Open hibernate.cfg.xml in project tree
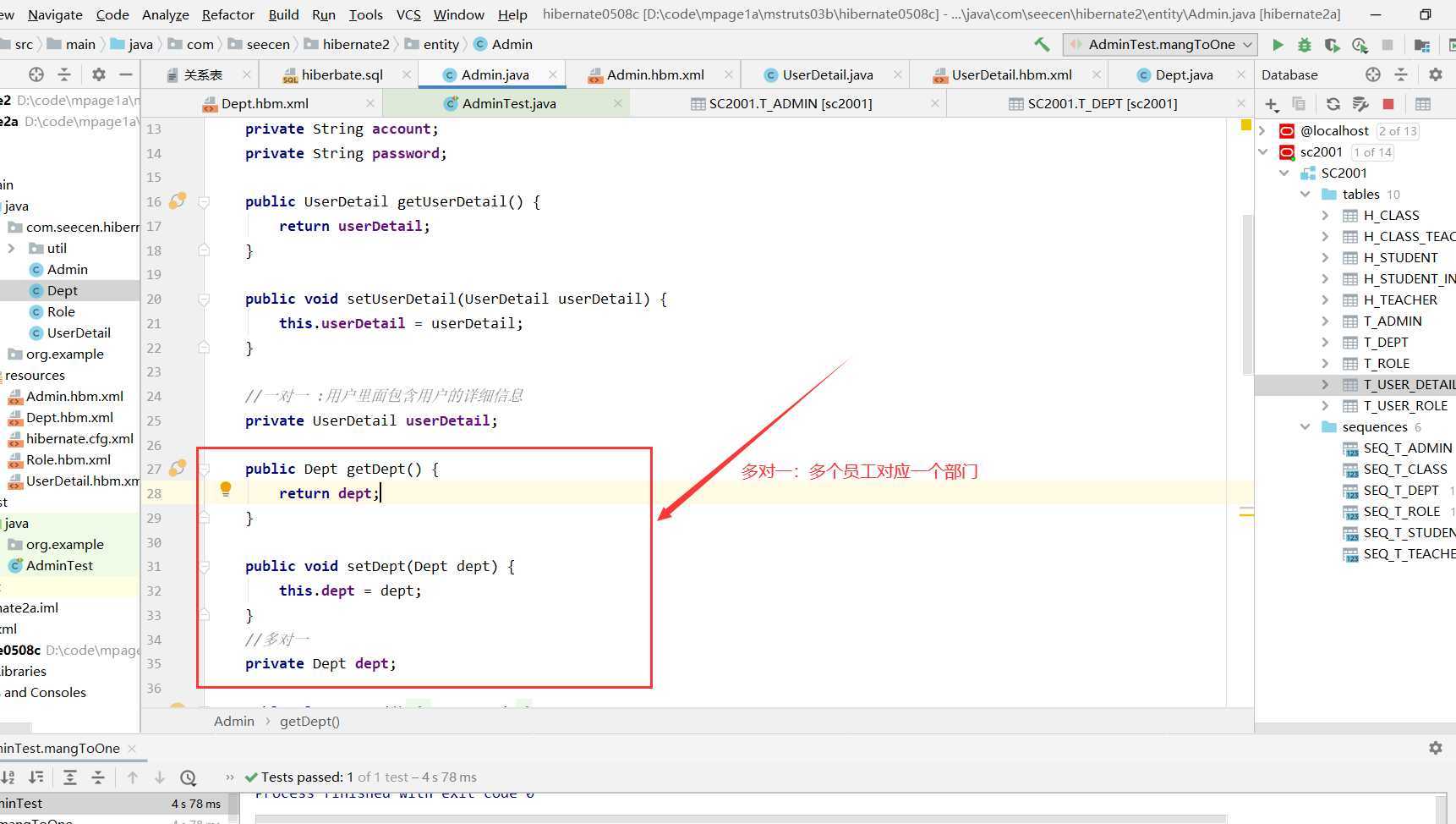 point(79,438)
